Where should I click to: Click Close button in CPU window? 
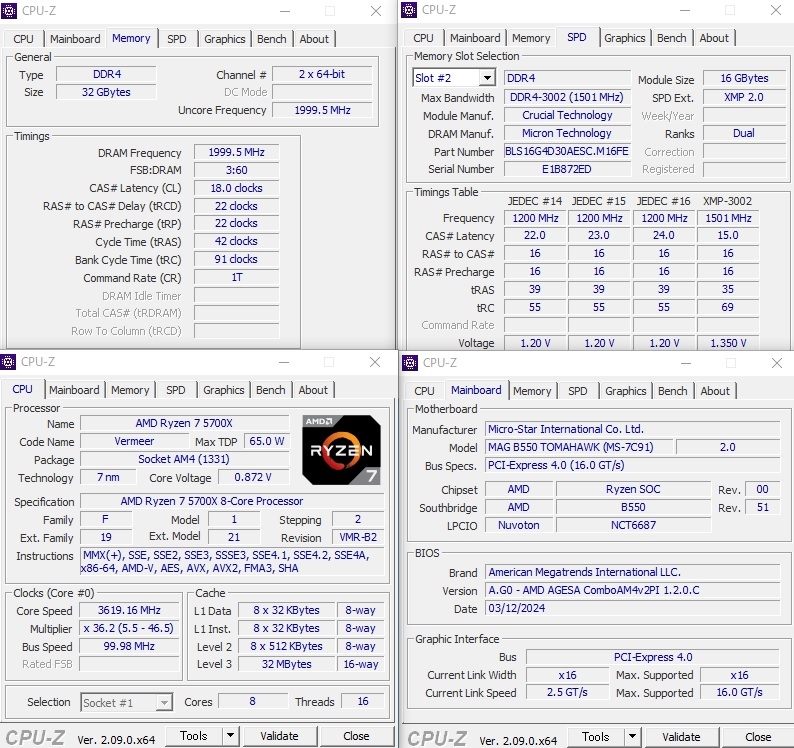coord(356,736)
